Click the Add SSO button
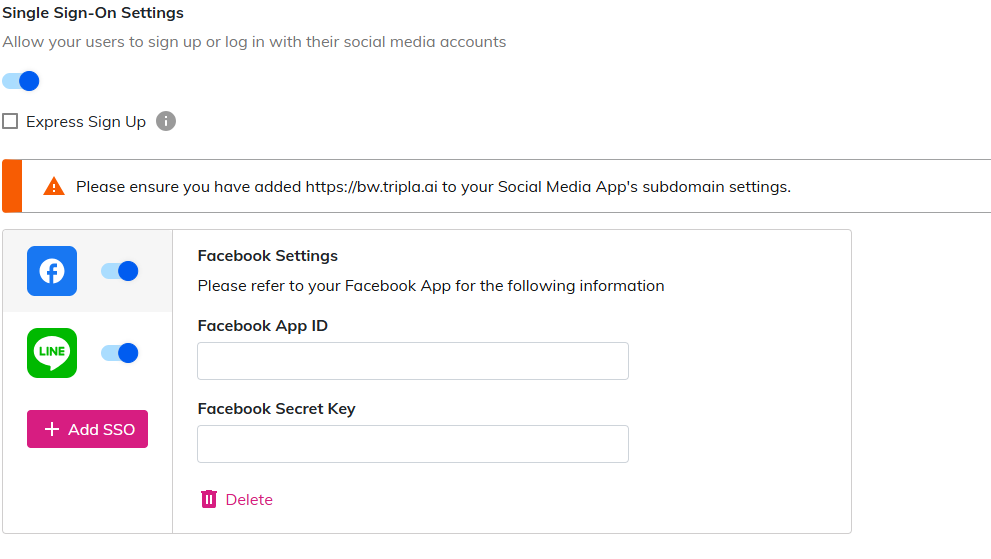Viewport: 991px width, 559px height. pos(87,429)
